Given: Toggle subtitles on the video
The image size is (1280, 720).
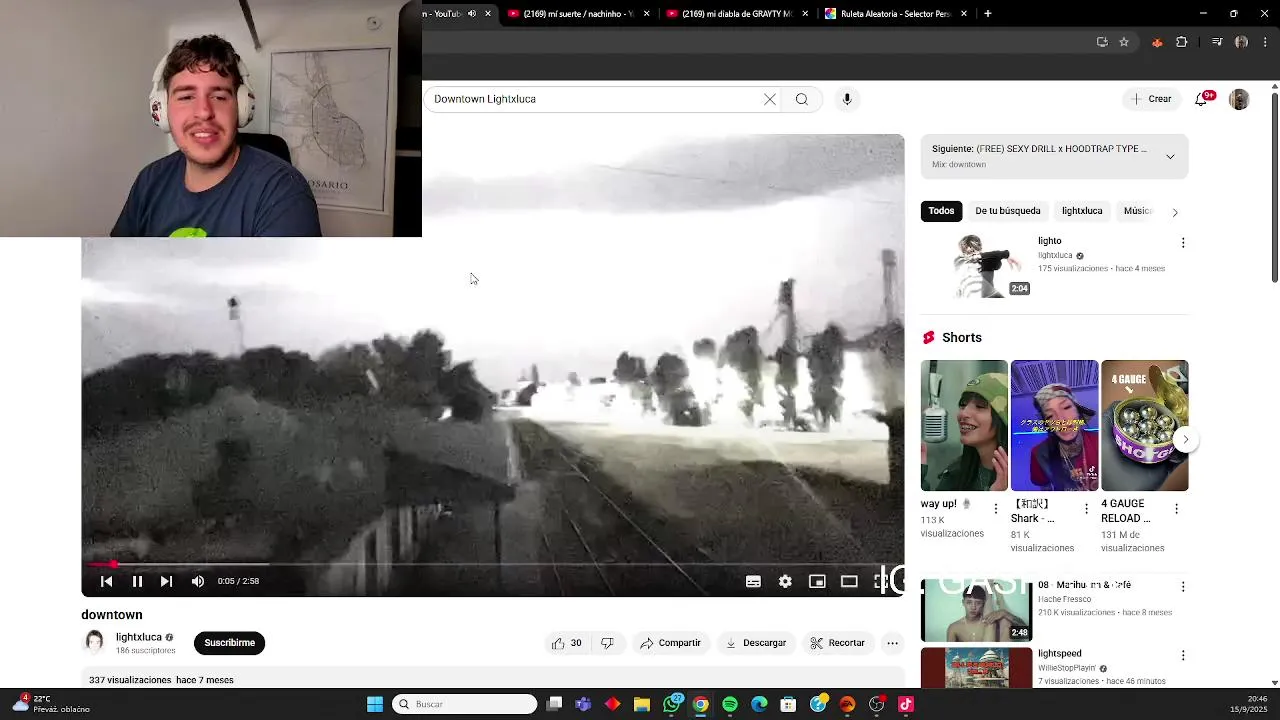Looking at the screenshot, I should [753, 581].
